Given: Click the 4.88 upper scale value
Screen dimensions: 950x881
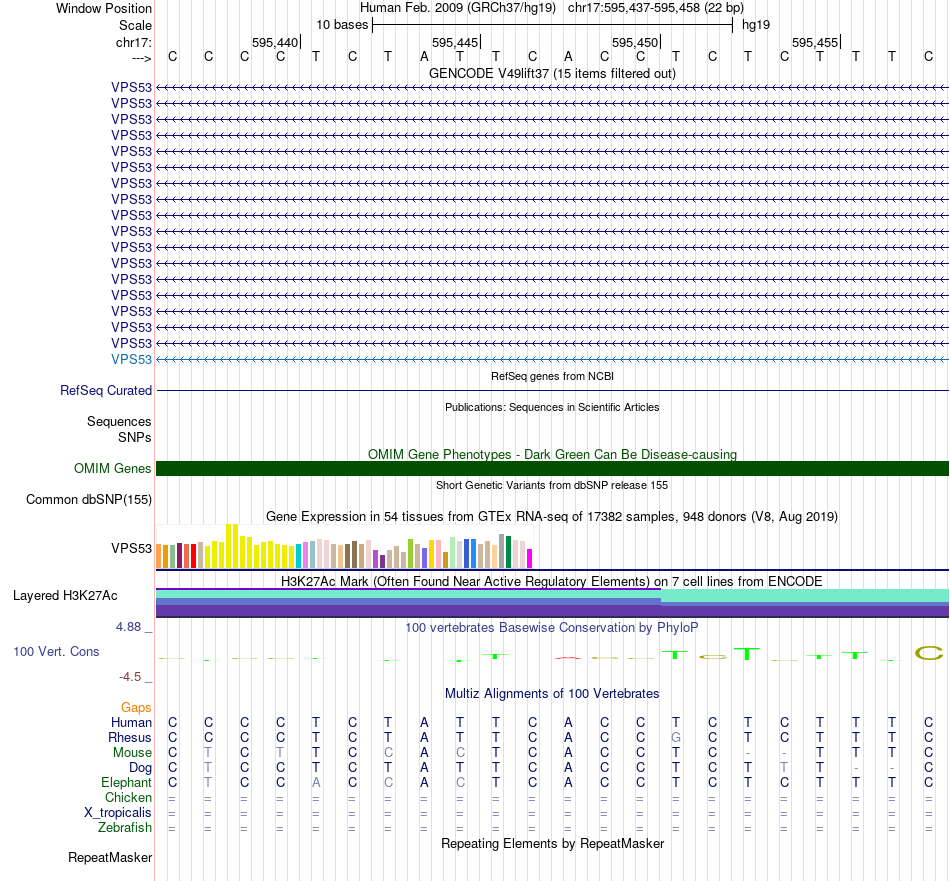Looking at the screenshot, I should (128, 627).
